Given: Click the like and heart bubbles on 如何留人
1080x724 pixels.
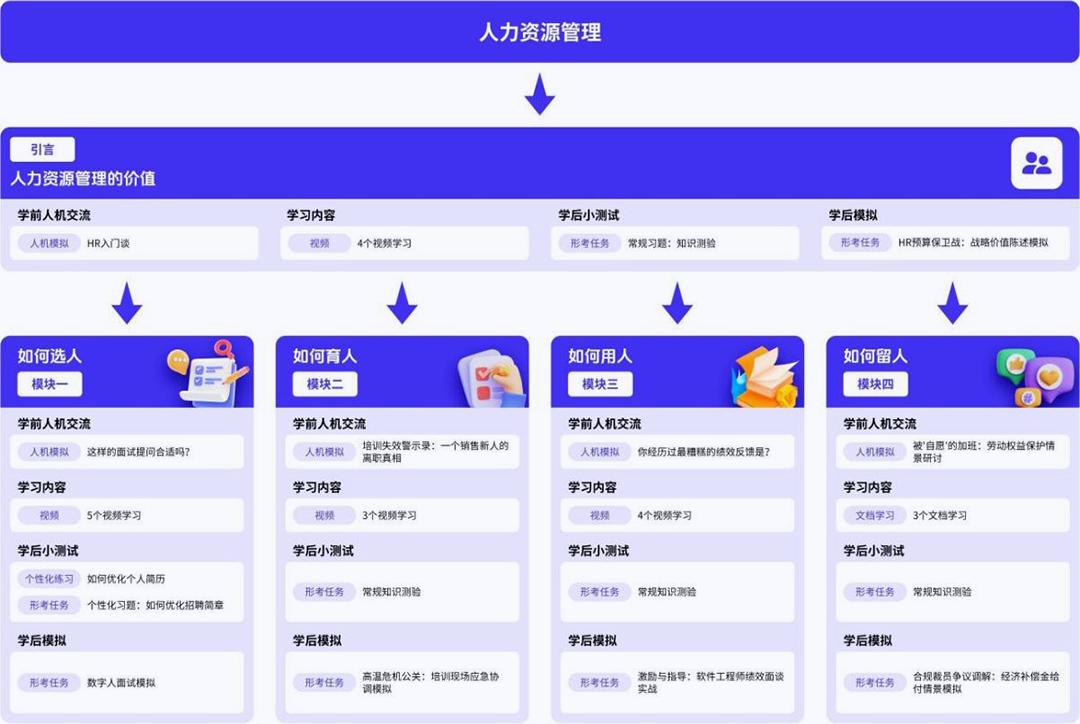Looking at the screenshot, I should 1035,377.
